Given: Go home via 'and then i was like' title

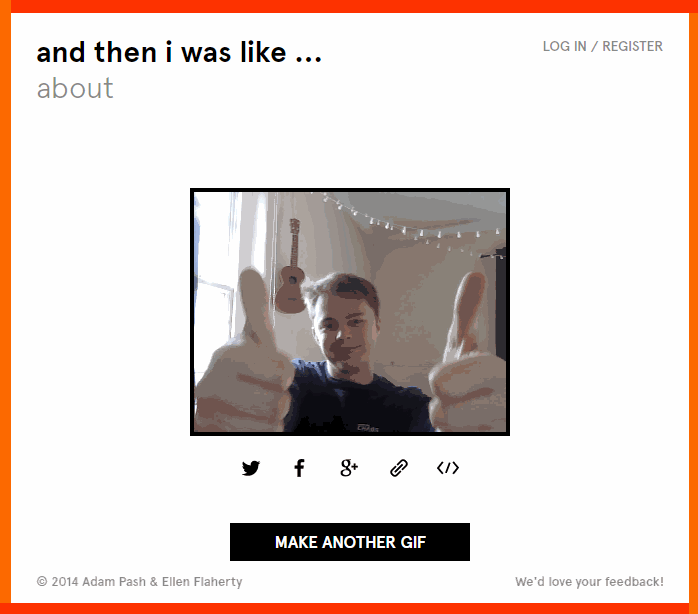Looking at the screenshot, I should click(x=179, y=53).
